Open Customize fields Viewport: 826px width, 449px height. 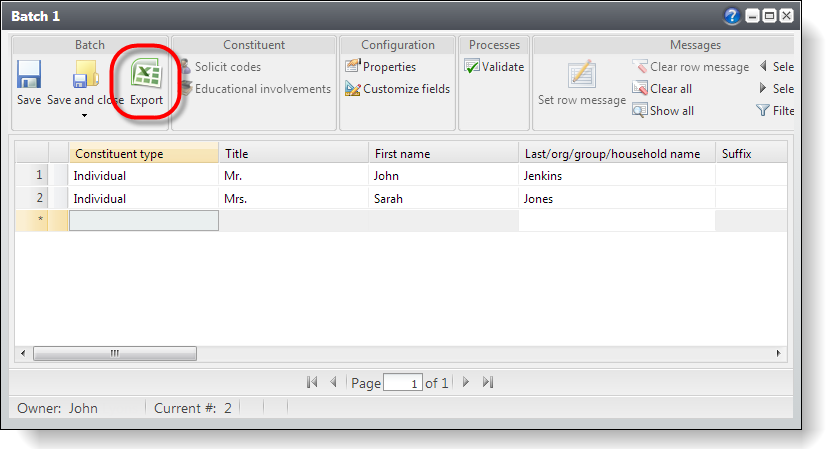[x=397, y=89]
